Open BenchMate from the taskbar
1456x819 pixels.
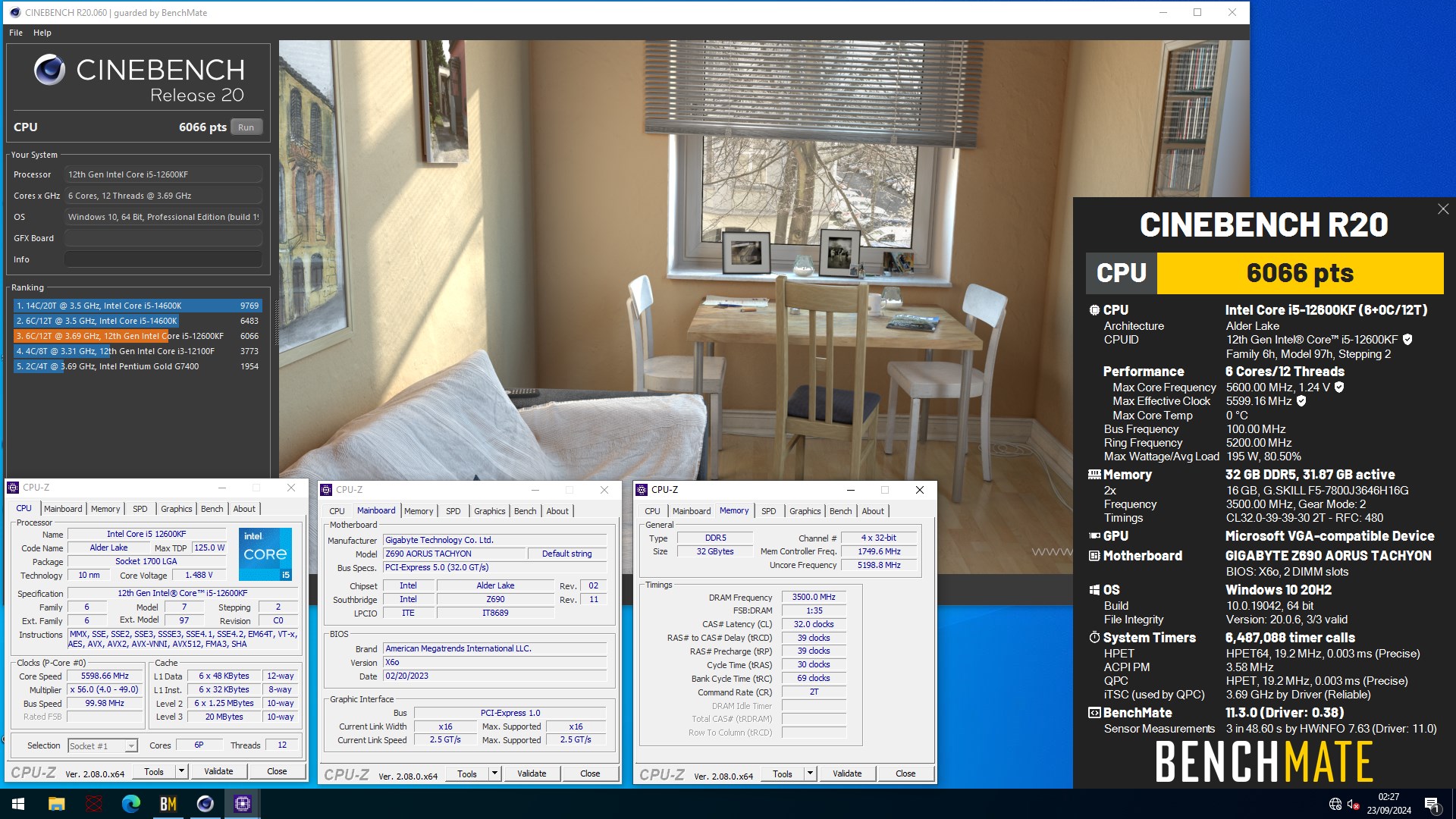(168, 804)
